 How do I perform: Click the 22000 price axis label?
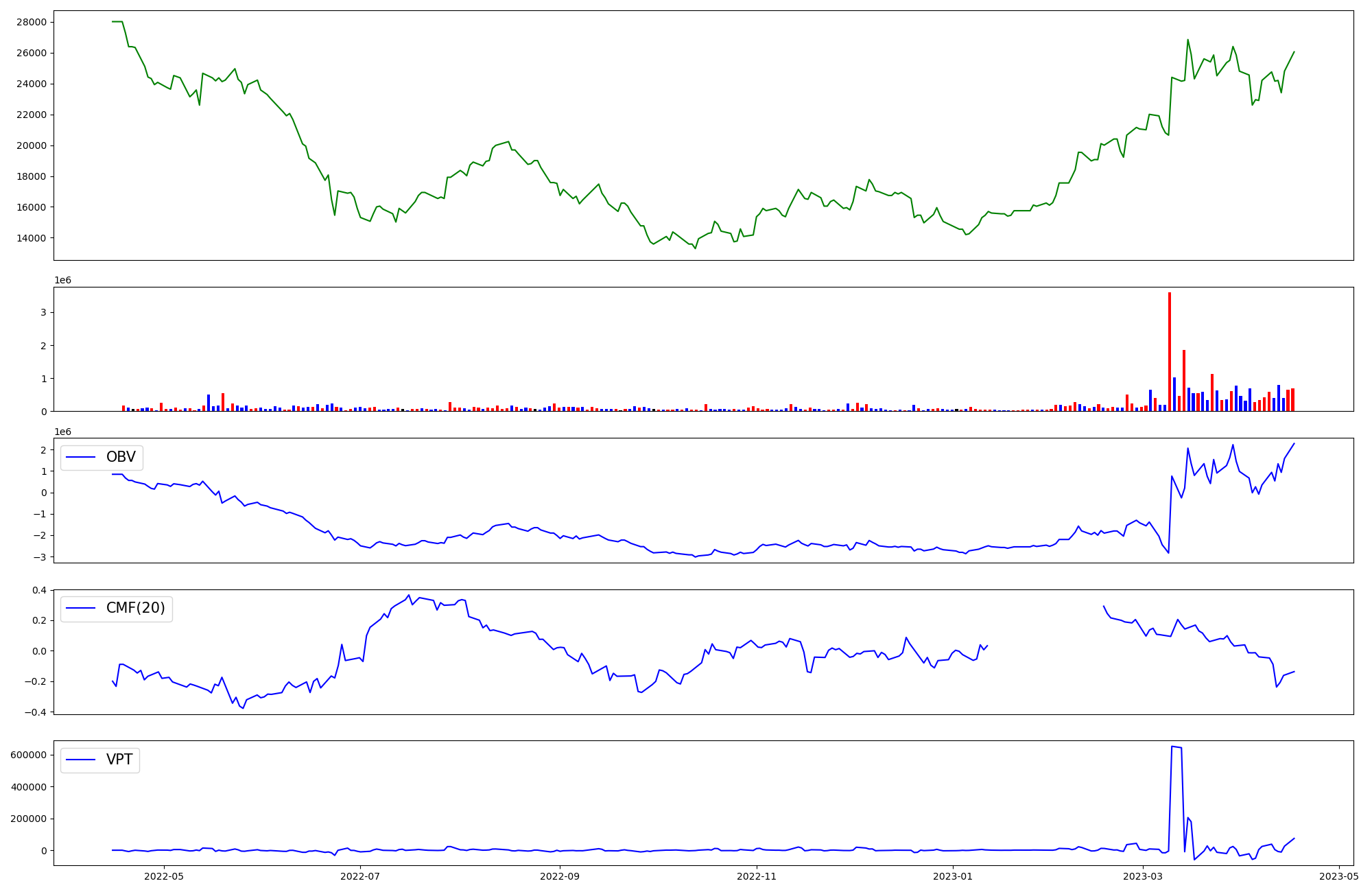click(32, 115)
